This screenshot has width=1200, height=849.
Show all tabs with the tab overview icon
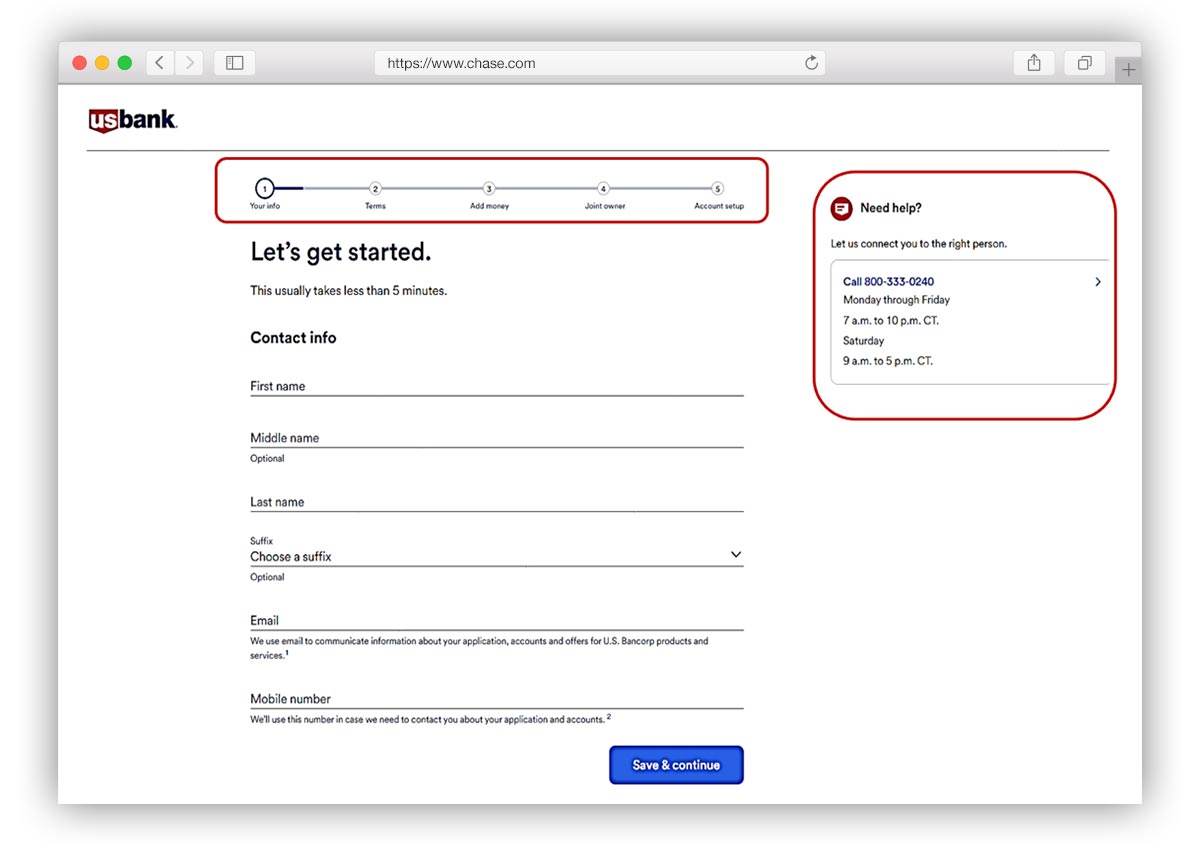point(1084,63)
